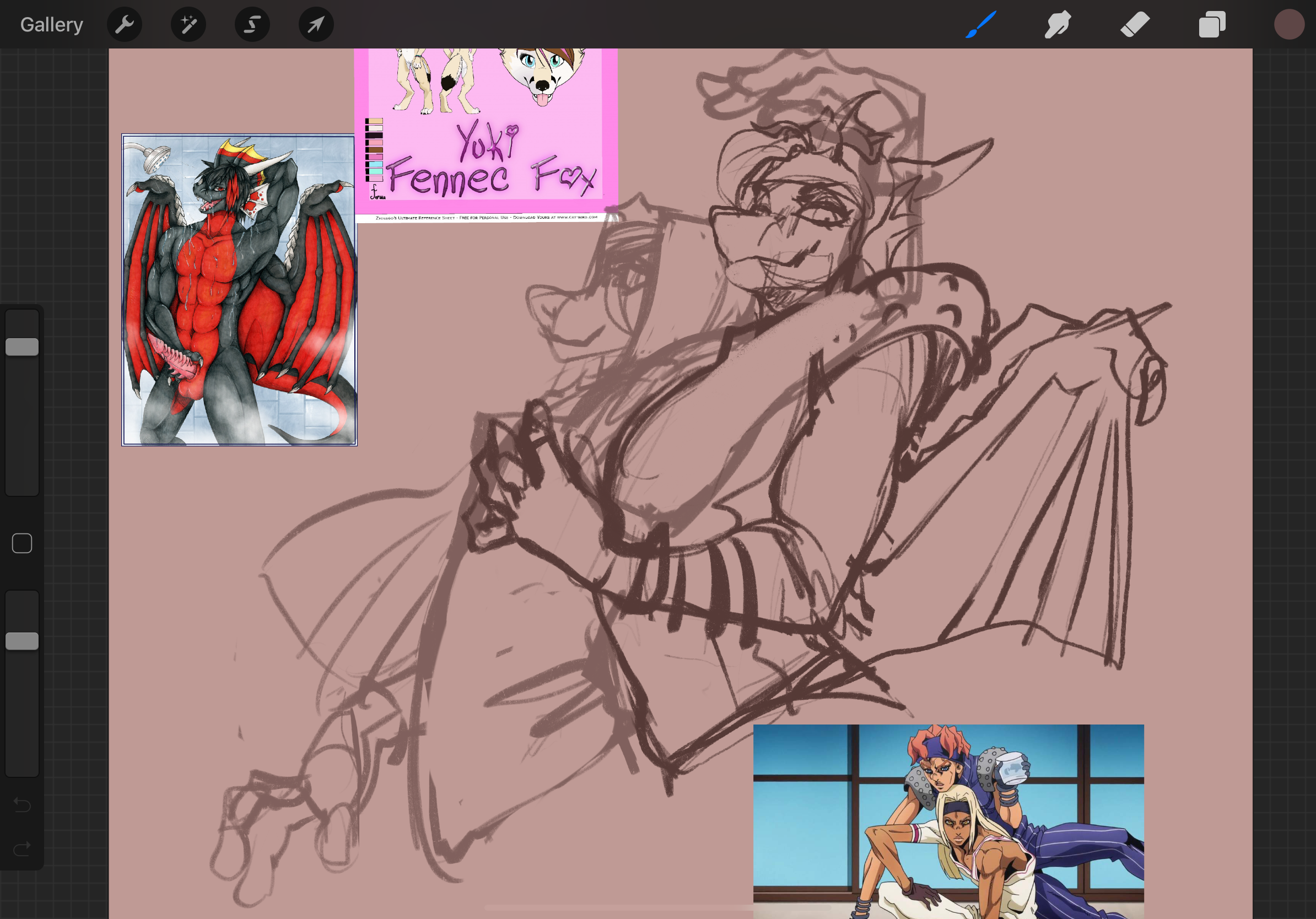This screenshot has height=919, width=1316.
Task: Open the Gallery view
Action: [x=52, y=25]
